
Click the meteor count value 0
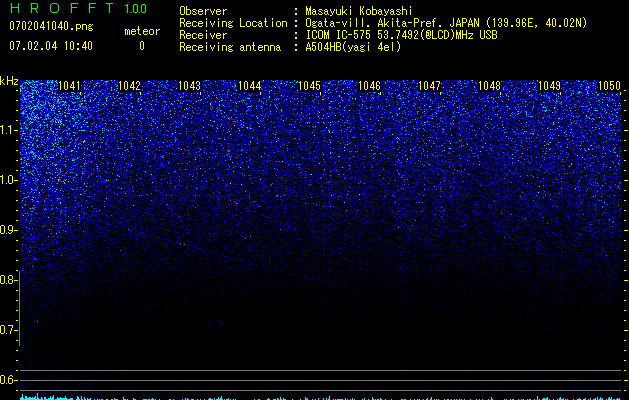point(142,46)
